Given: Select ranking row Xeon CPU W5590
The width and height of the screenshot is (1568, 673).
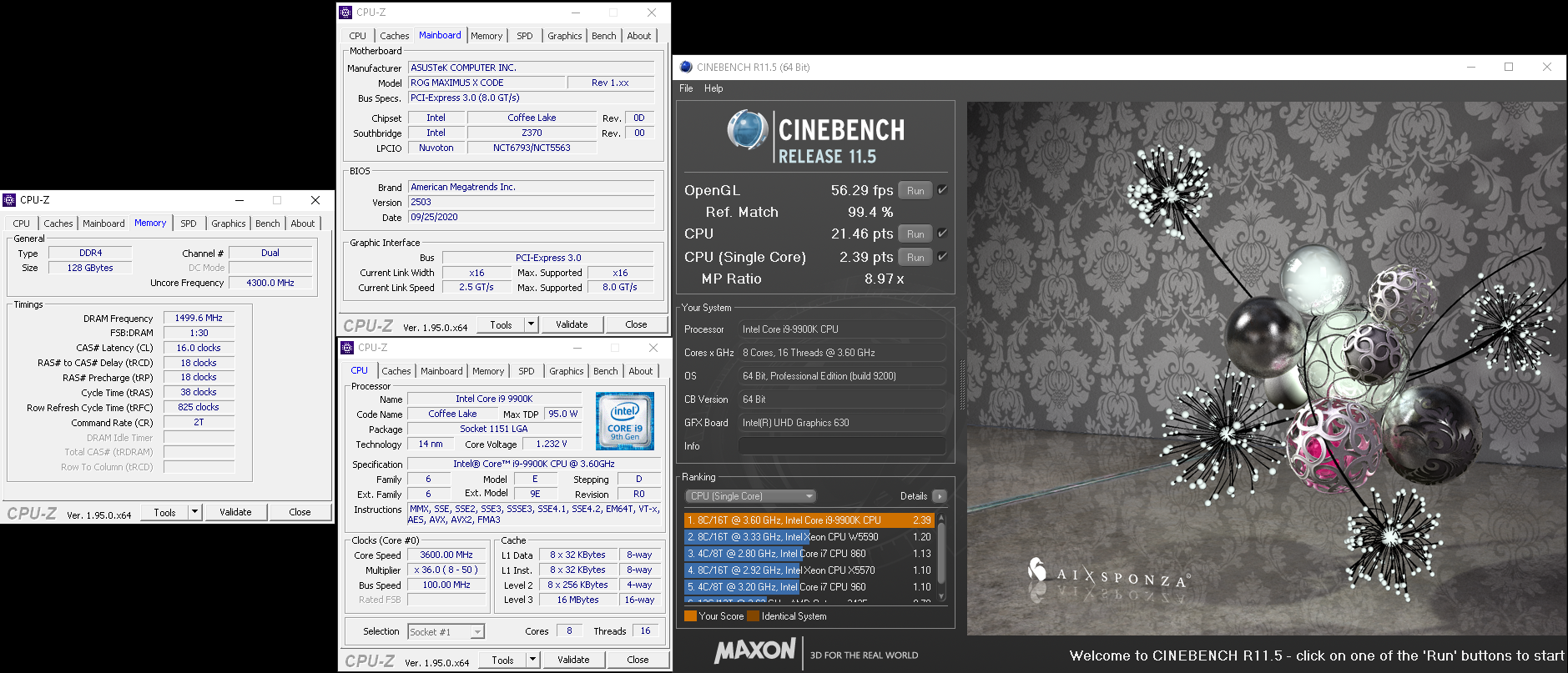Looking at the screenshot, I should click(809, 537).
